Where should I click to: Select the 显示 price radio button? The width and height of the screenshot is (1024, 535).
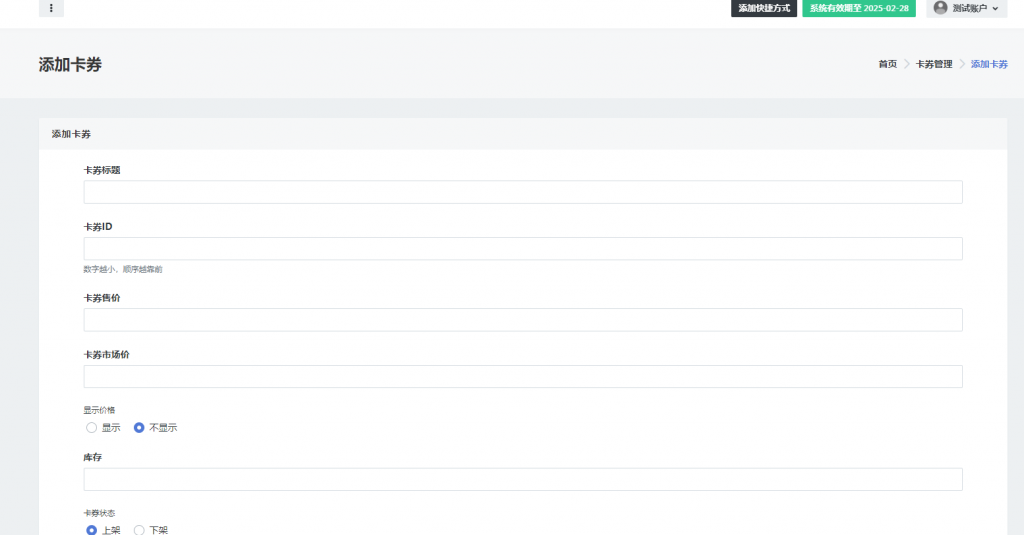coord(91,428)
